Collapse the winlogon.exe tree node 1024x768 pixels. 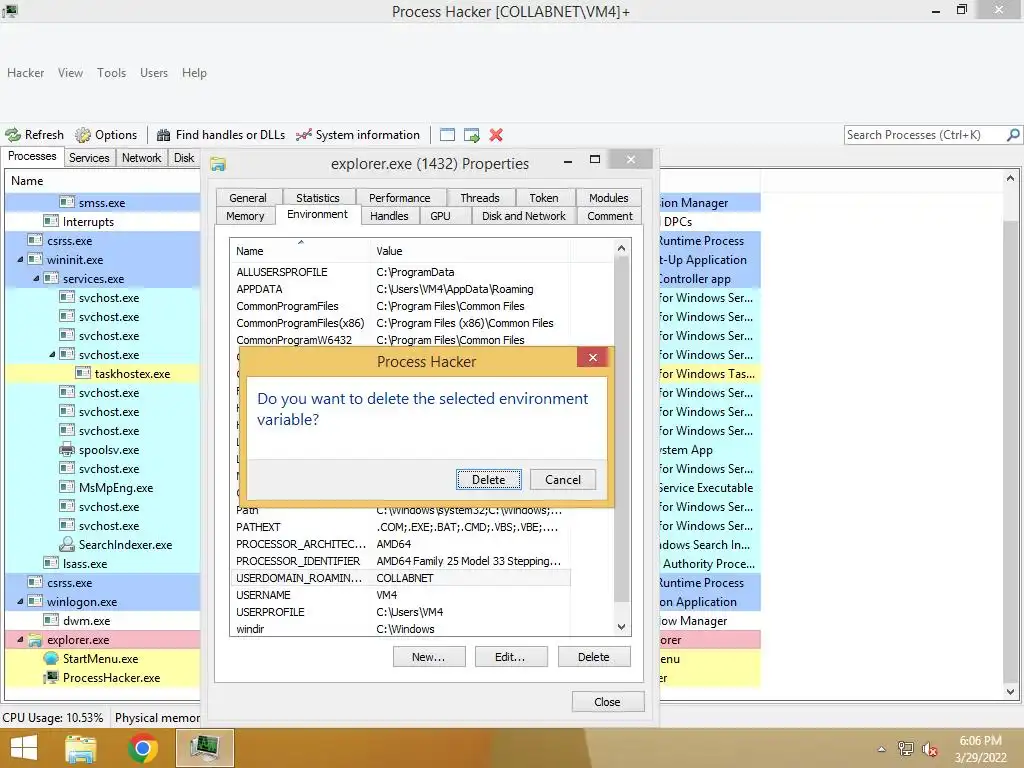[20, 601]
